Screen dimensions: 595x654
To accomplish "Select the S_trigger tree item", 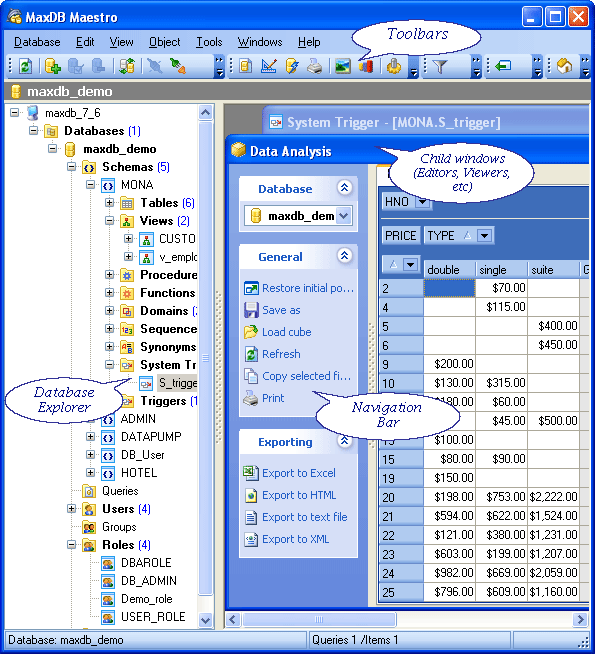I will [x=178, y=383].
